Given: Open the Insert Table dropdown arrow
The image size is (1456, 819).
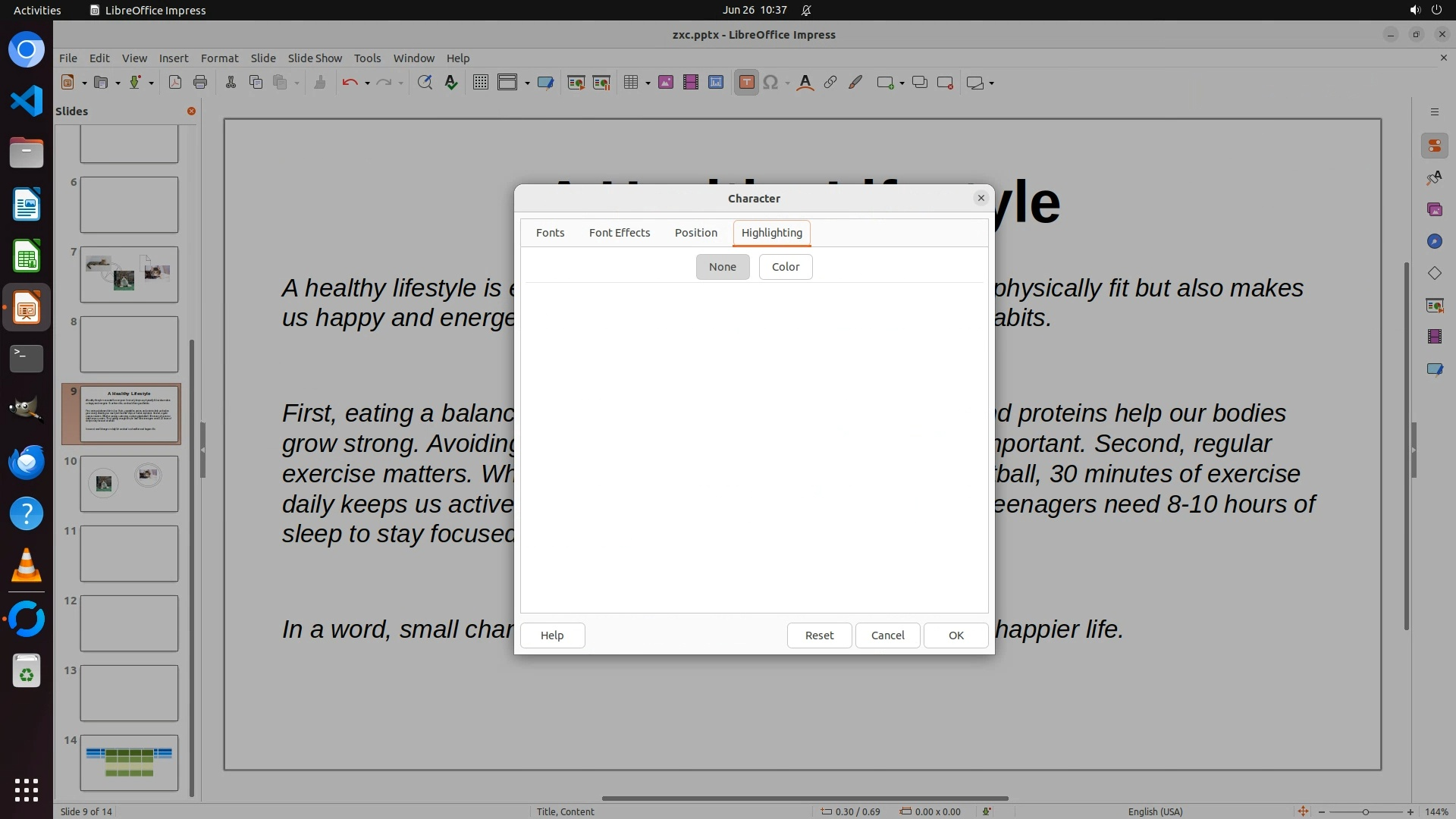Looking at the screenshot, I should pos(648,83).
